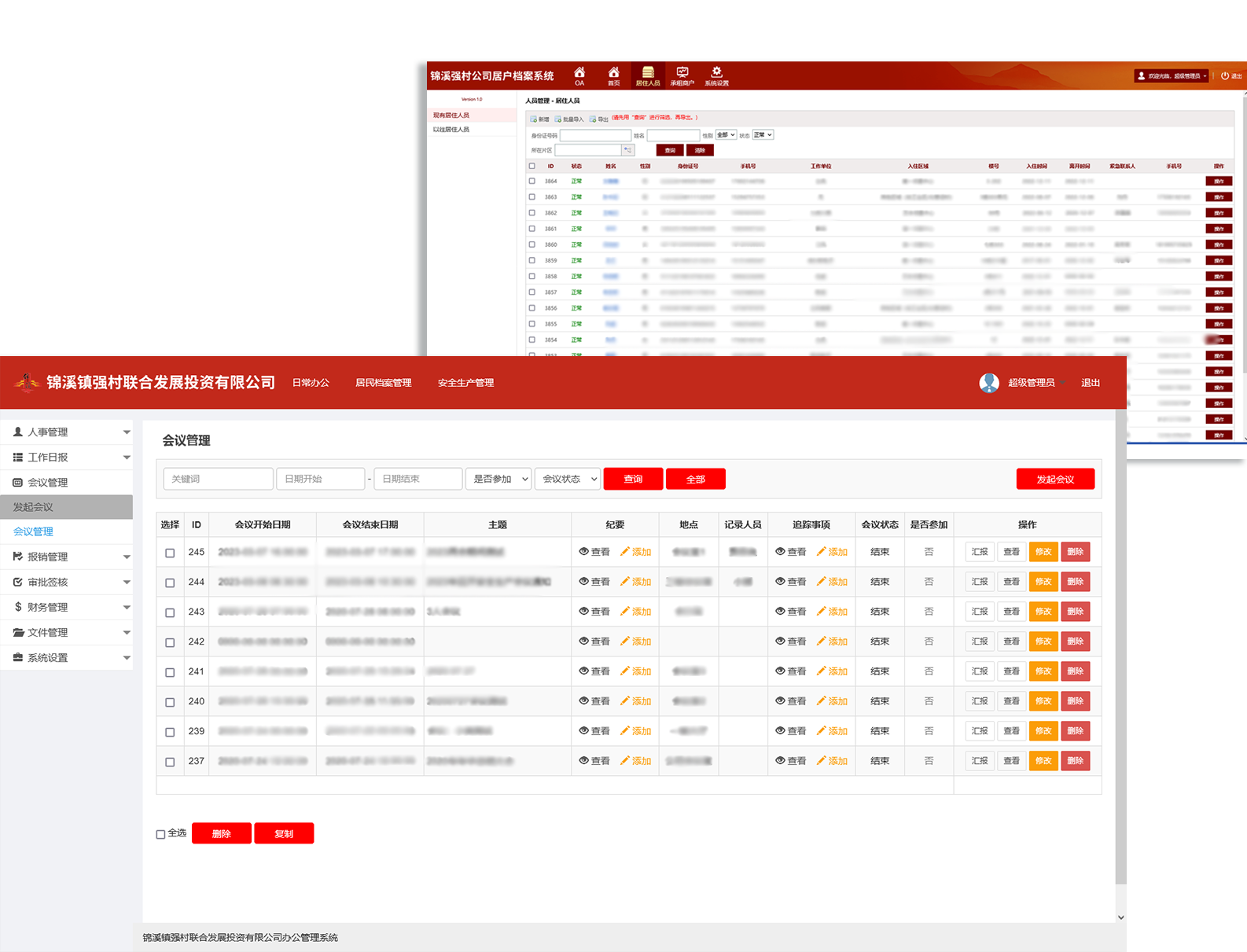Click 添加 pencil for 追踪事项 row 243
The height and width of the screenshot is (952, 1247).
821,612
